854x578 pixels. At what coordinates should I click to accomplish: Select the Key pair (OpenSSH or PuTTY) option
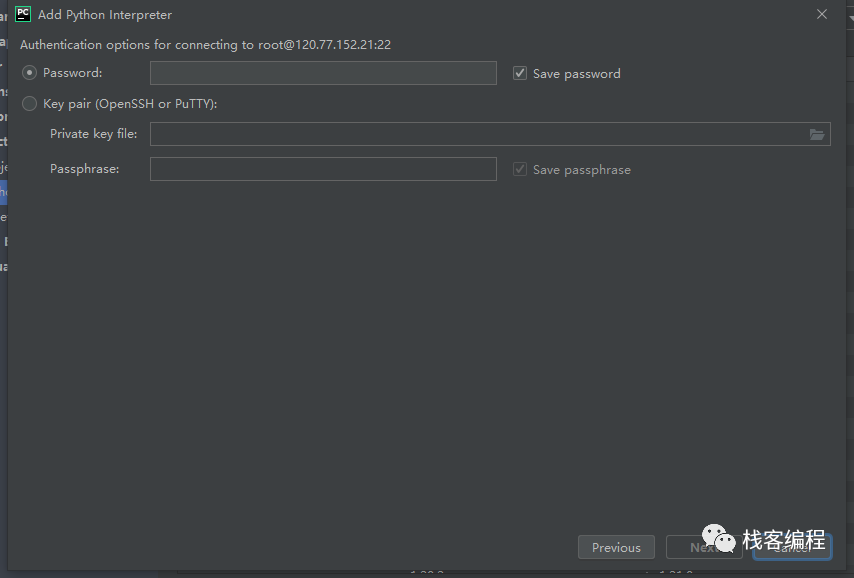point(30,104)
